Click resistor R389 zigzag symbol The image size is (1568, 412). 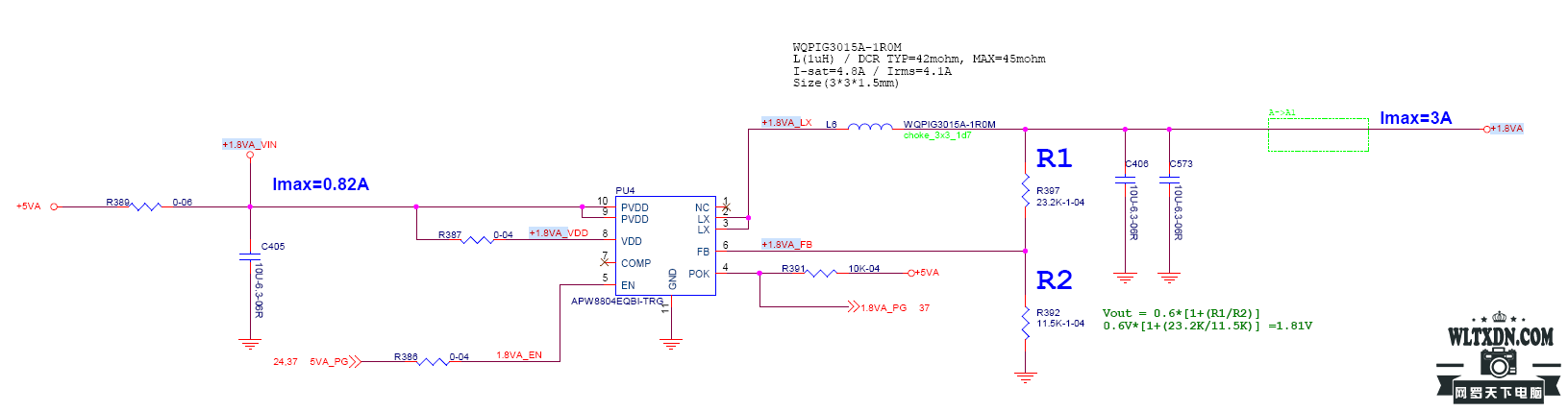point(145,206)
